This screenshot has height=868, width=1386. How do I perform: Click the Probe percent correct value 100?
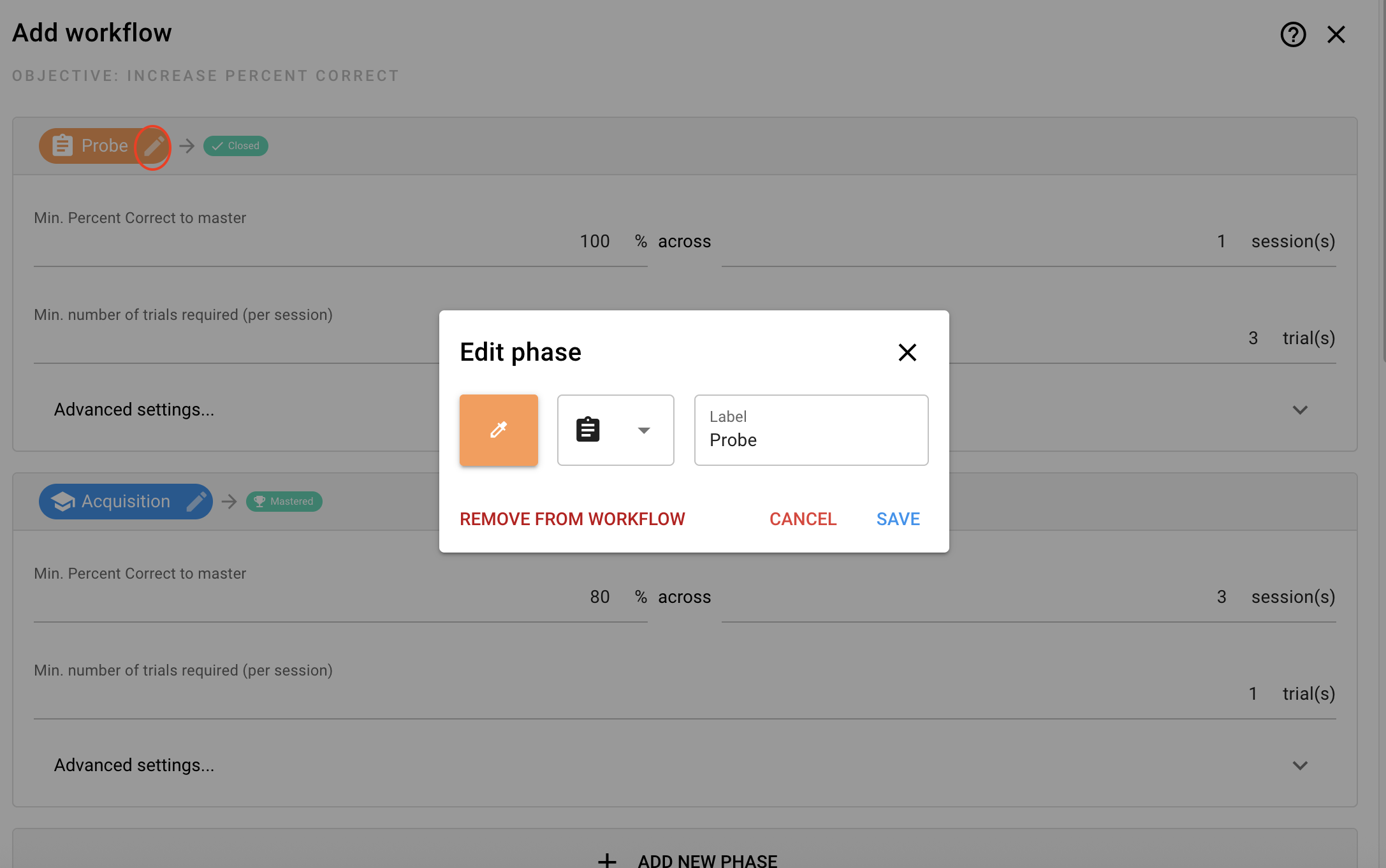tap(594, 242)
